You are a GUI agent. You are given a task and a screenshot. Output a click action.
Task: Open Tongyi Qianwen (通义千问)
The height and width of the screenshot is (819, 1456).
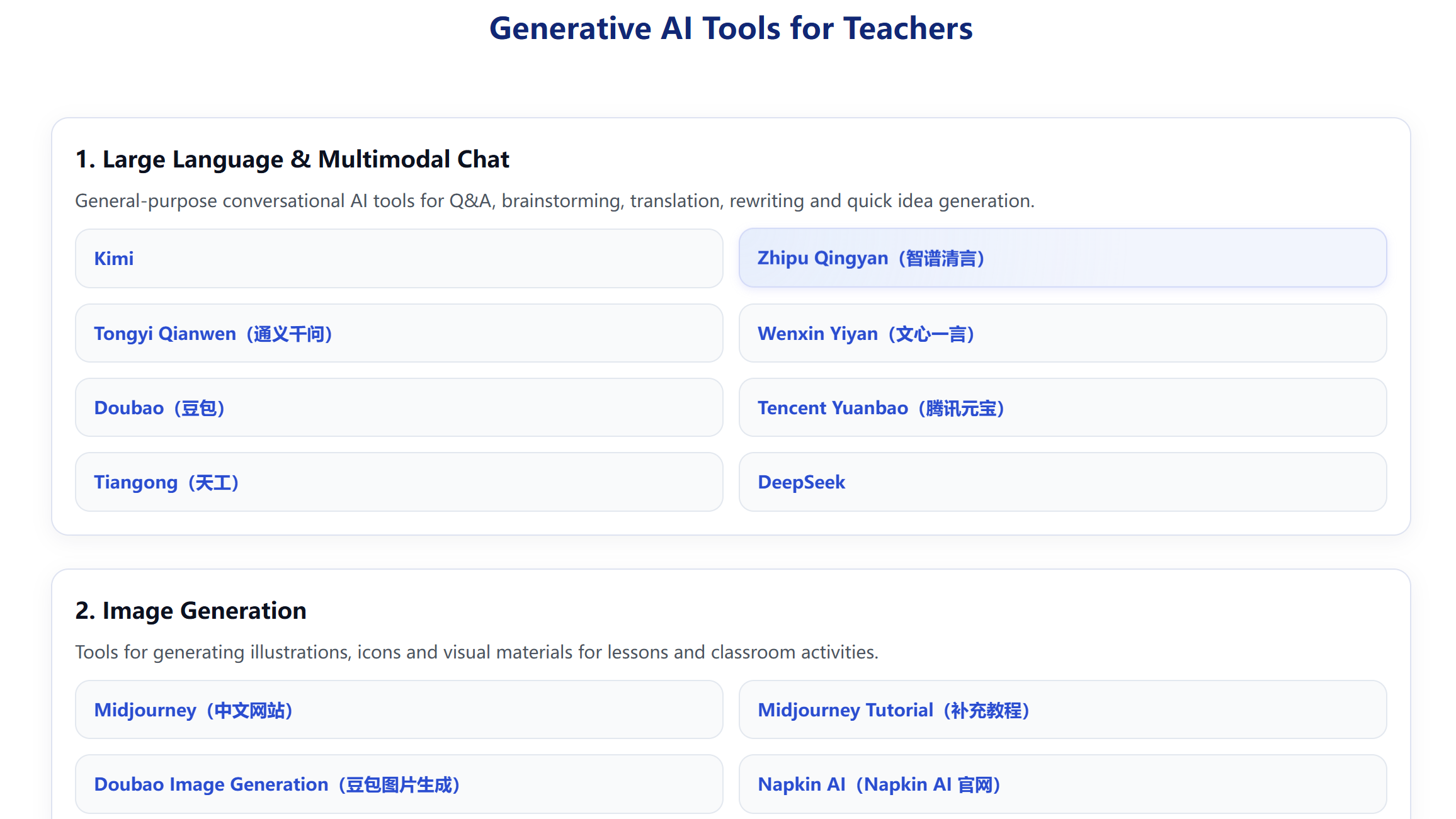[x=213, y=333]
